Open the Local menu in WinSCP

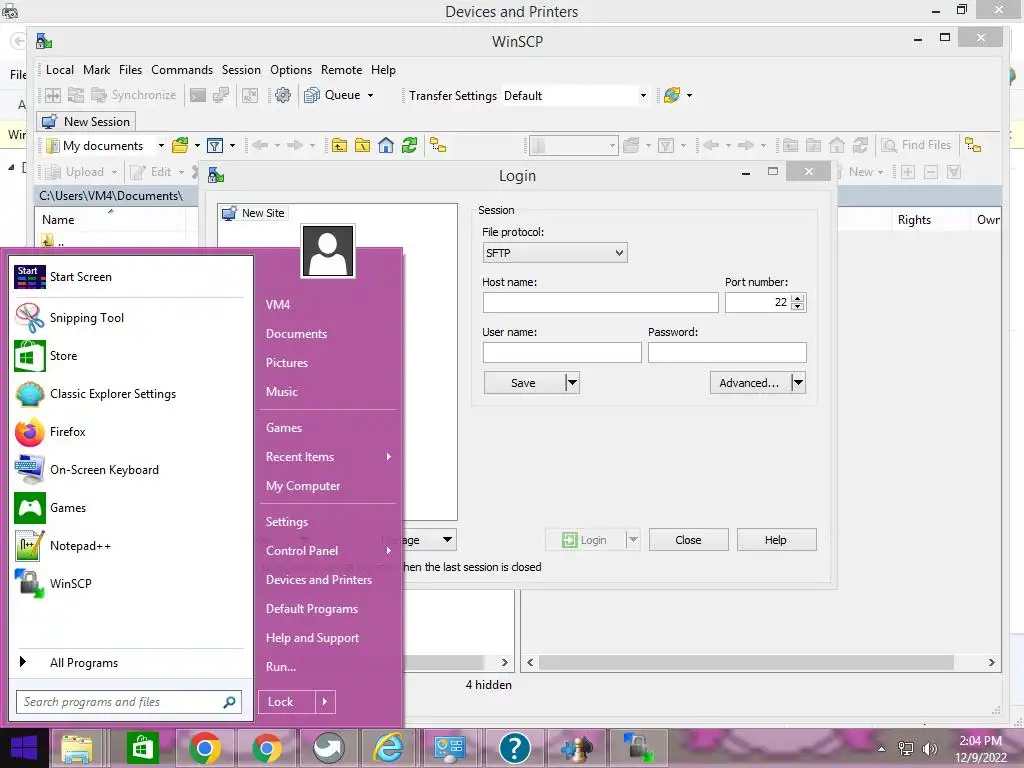pyautogui.click(x=59, y=70)
